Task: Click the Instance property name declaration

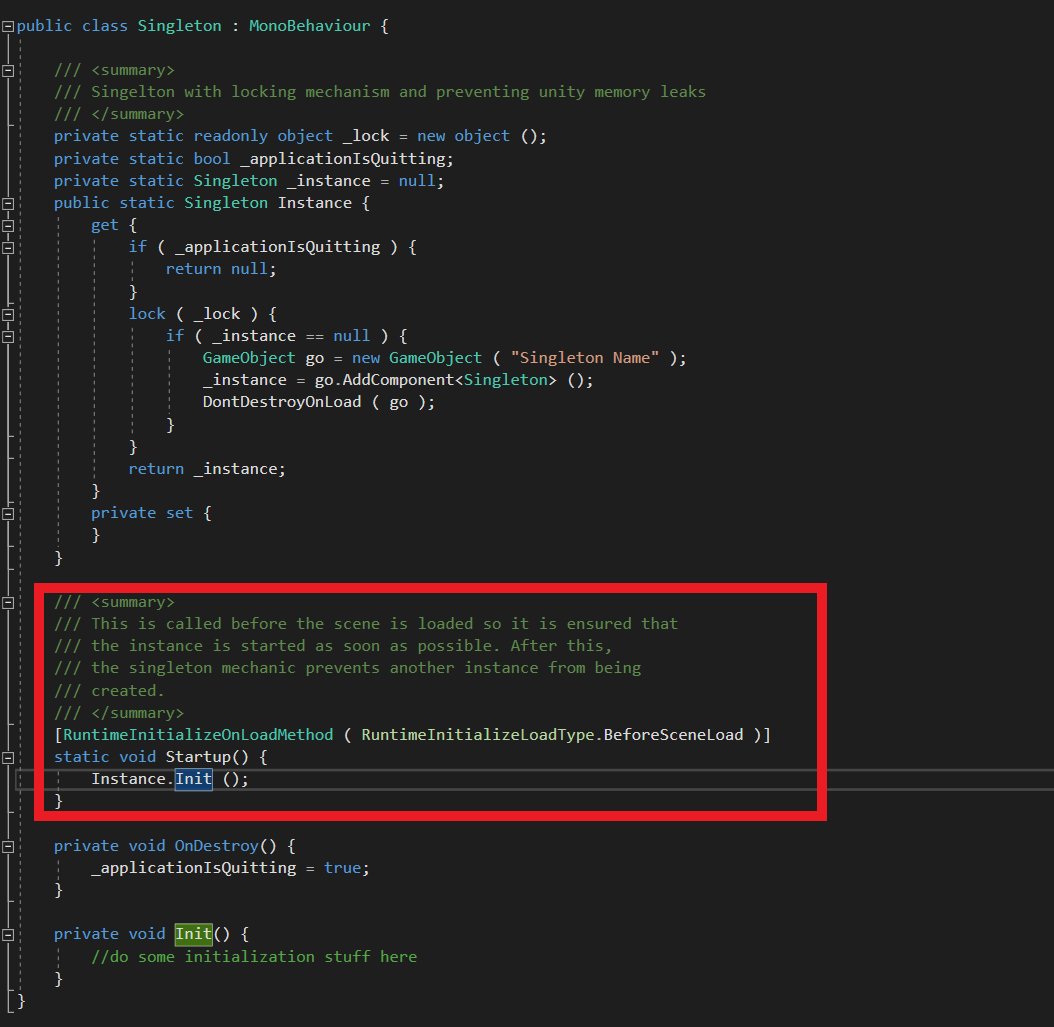Action: point(315,203)
